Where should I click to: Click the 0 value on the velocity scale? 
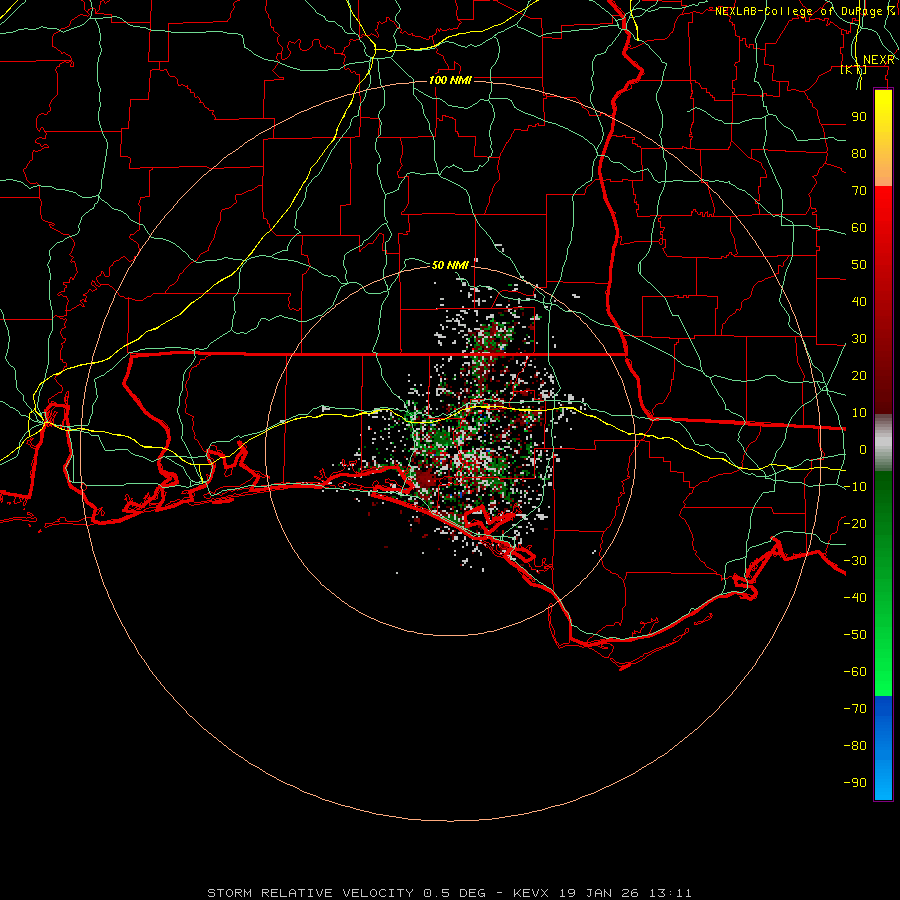[x=863, y=450]
